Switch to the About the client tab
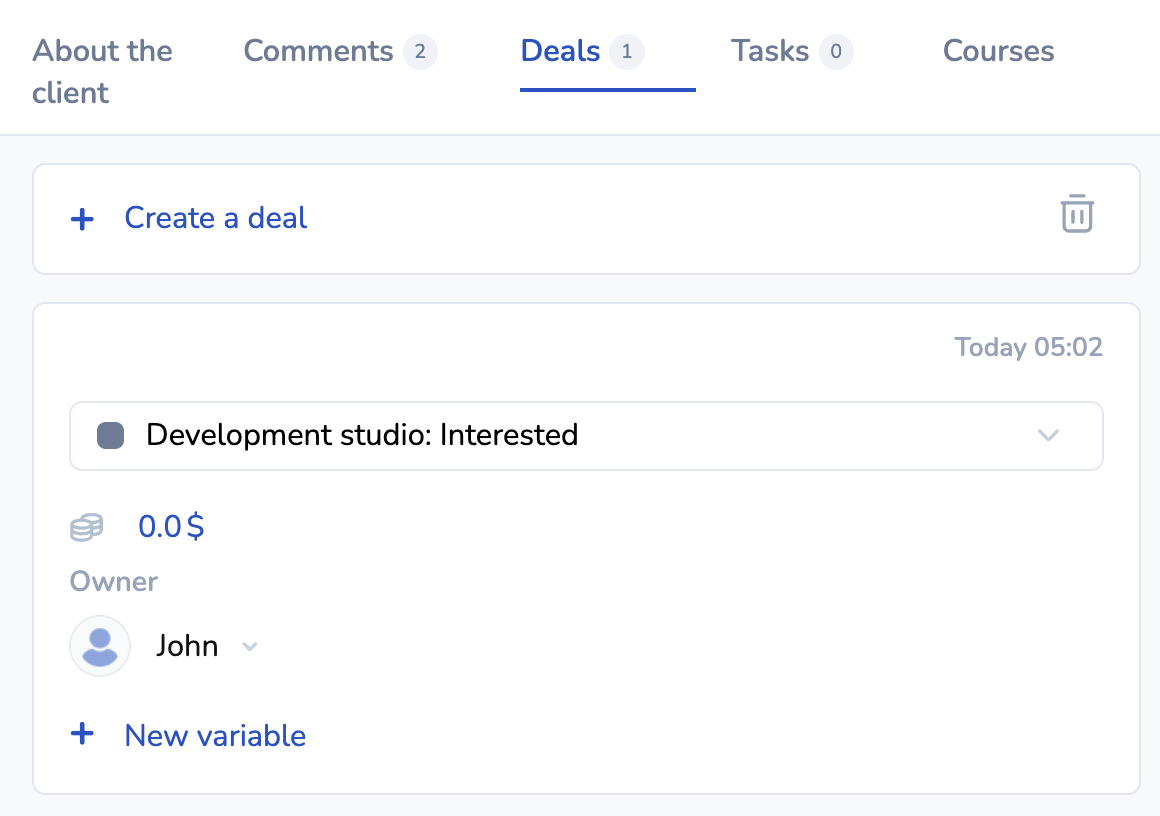1160x816 pixels. (x=102, y=71)
